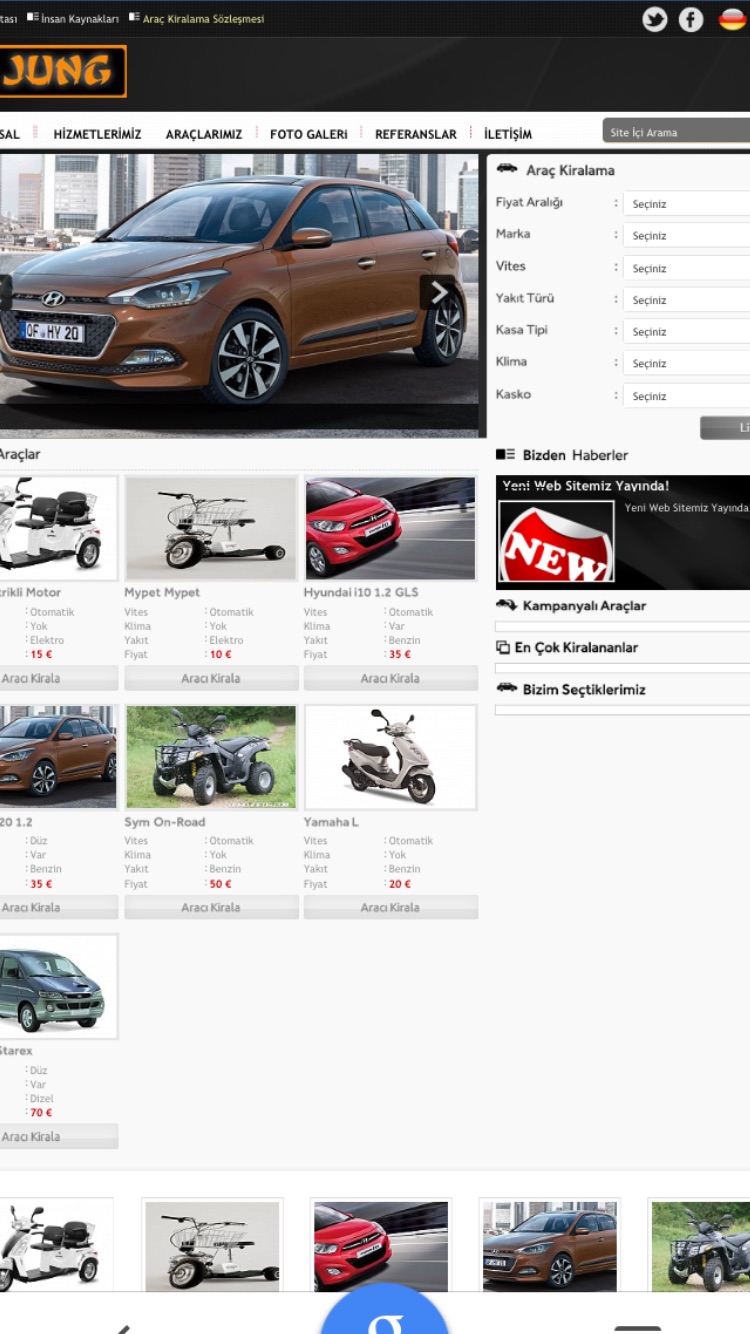
Task: Select the brown car in bottom carousel
Action: [x=550, y=1245]
